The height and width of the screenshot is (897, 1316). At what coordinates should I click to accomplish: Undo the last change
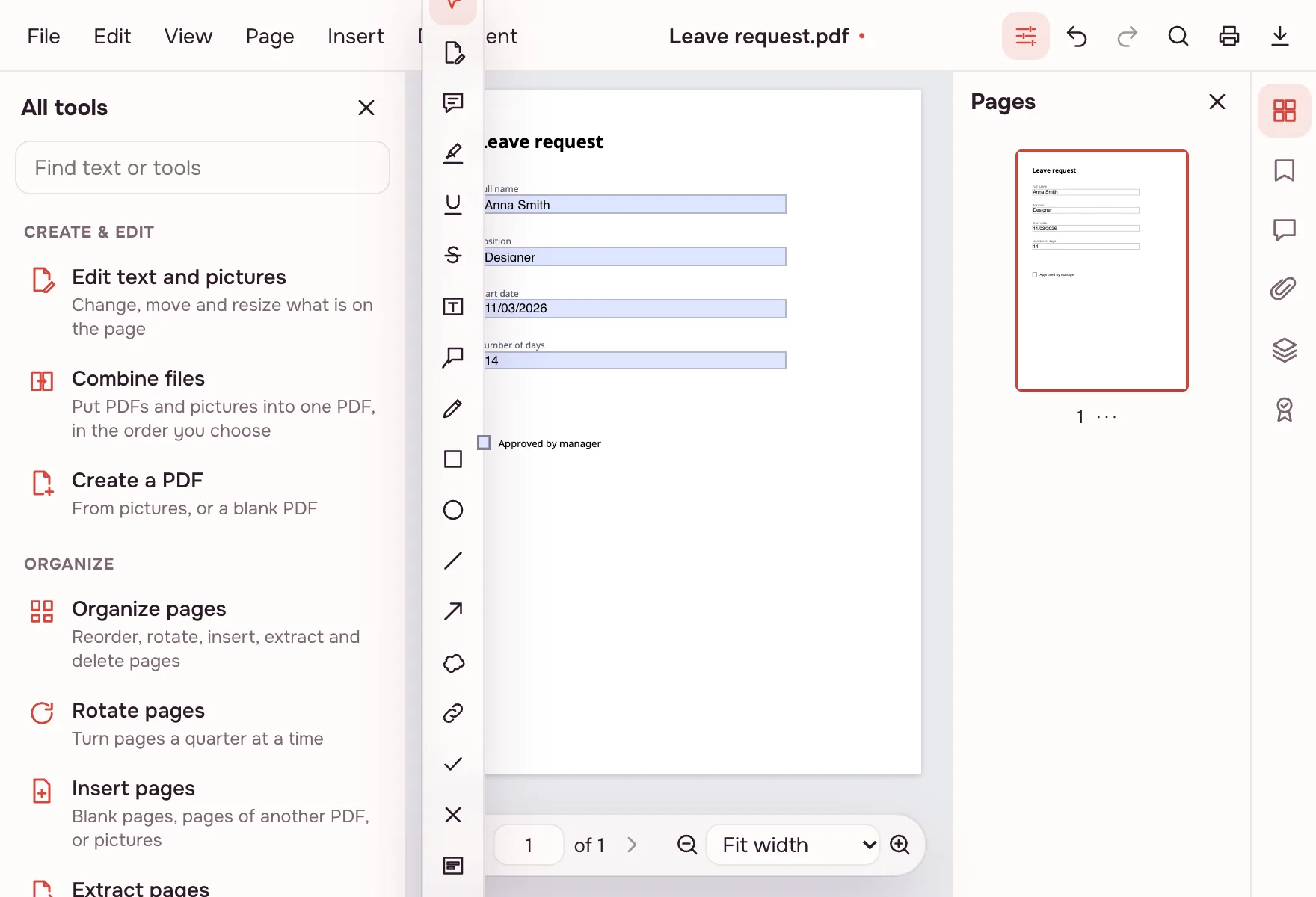(1077, 36)
